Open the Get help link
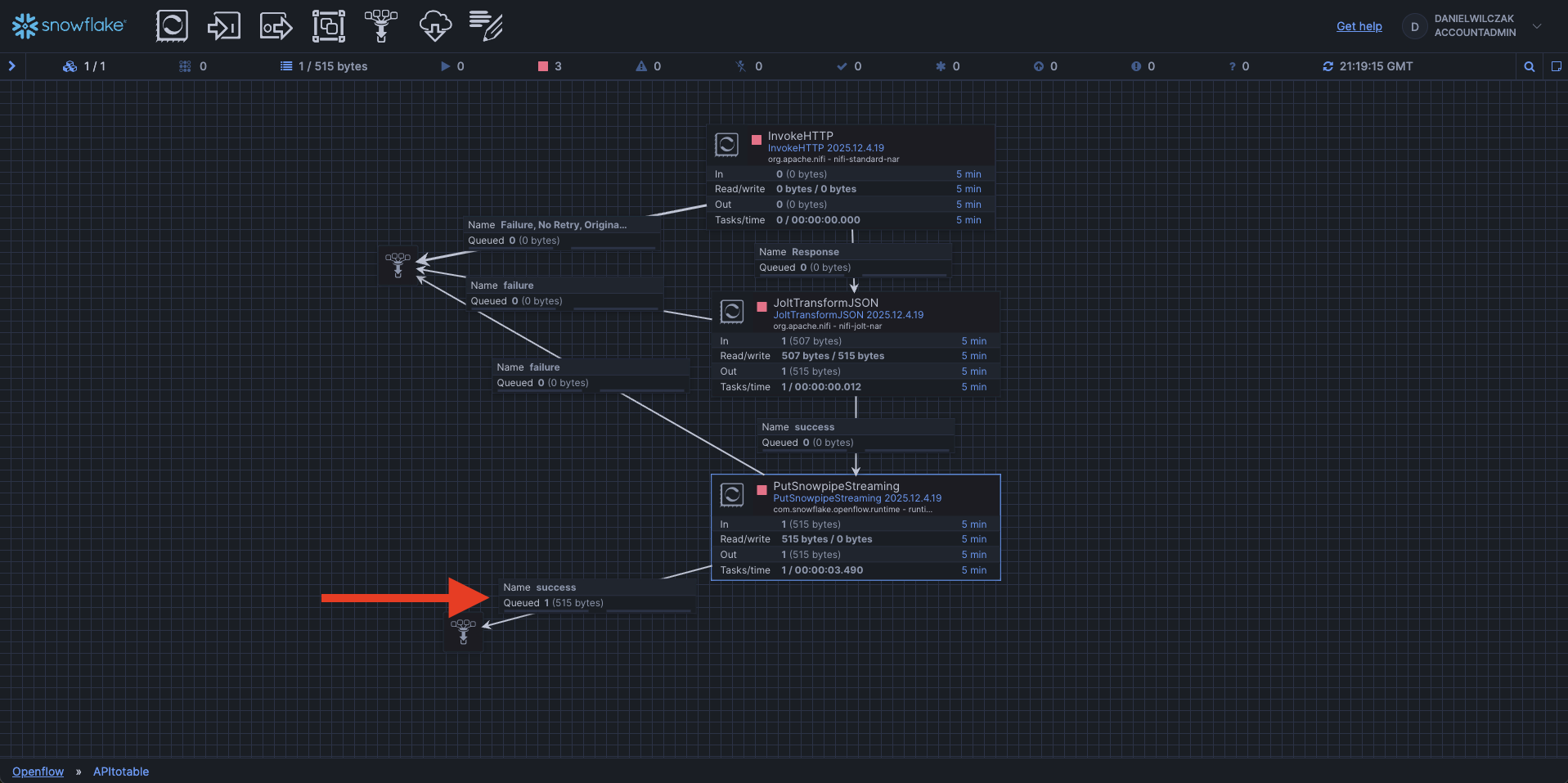 [x=1359, y=26]
